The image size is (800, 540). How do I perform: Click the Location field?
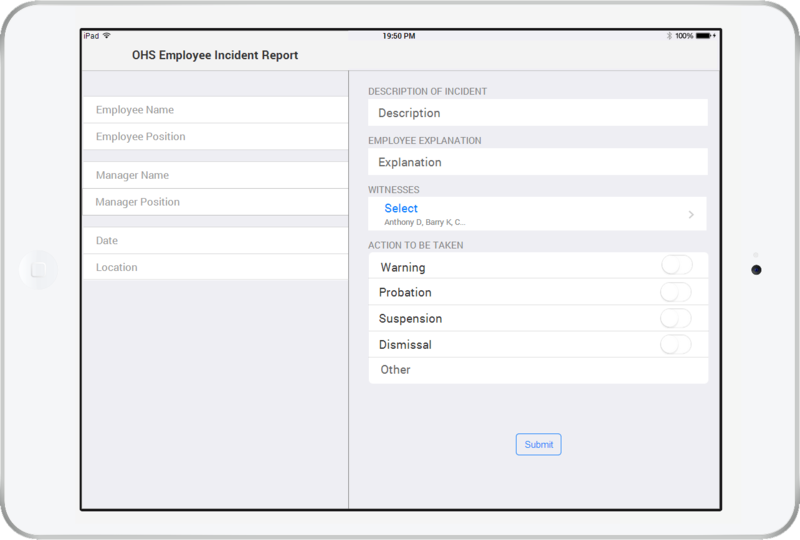tap(215, 267)
